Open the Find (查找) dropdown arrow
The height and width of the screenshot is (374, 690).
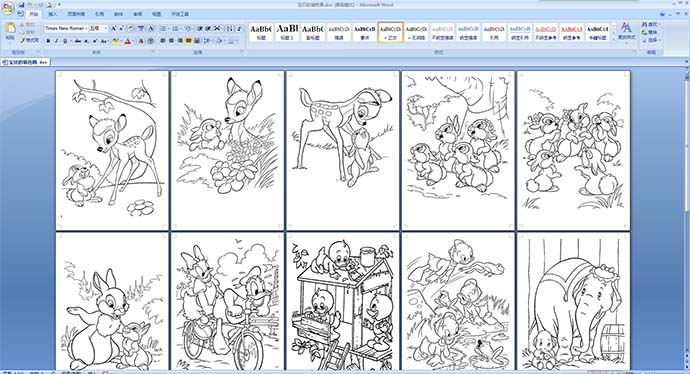pos(660,24)
